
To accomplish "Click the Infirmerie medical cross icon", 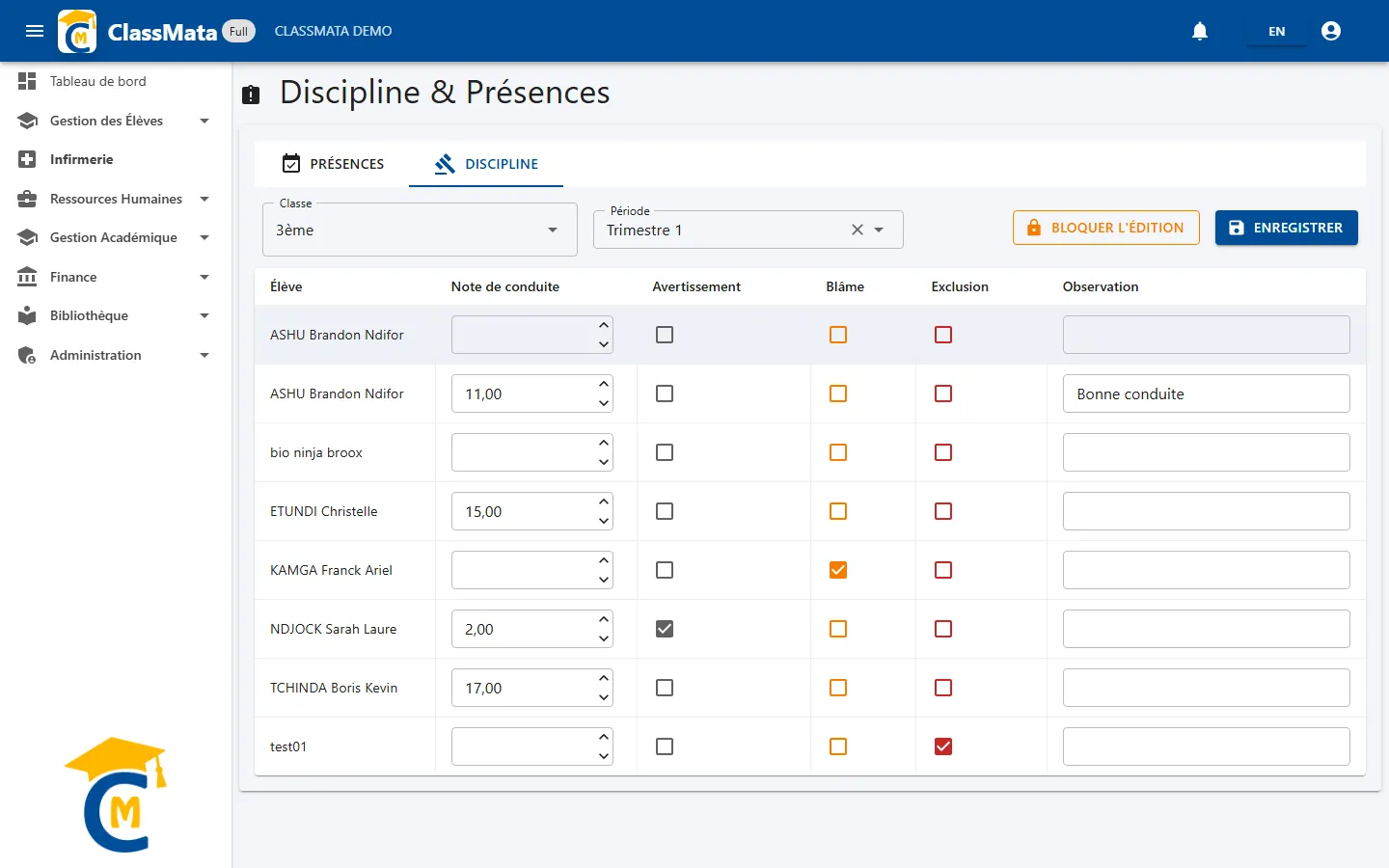I will tap(27, 159).
